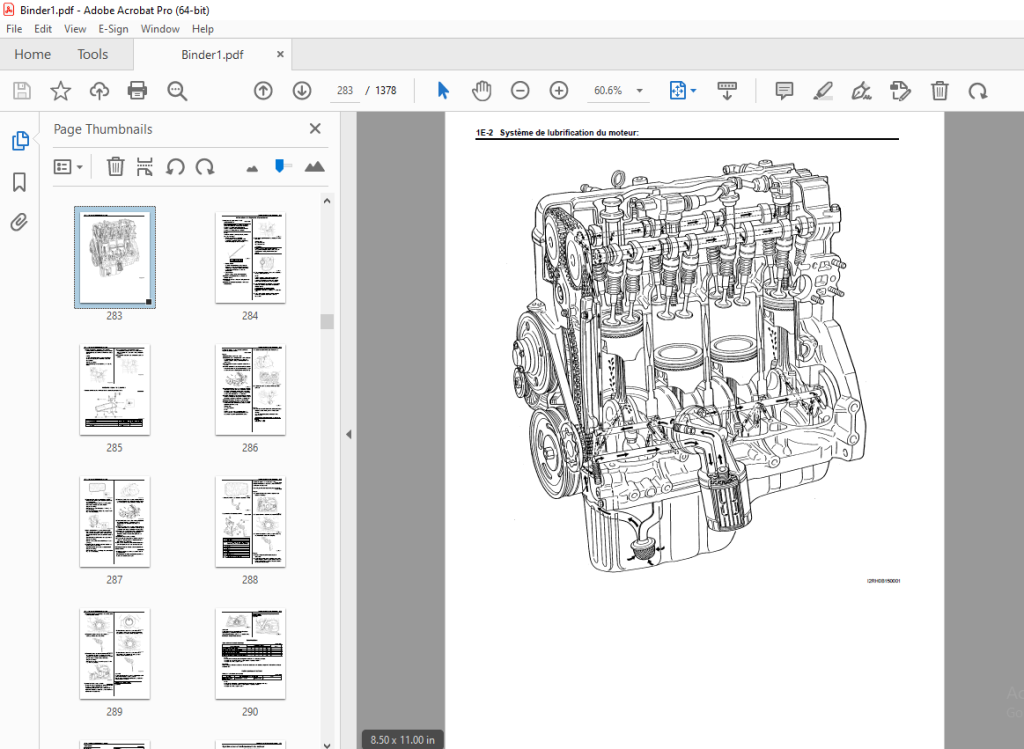1024x749 pixels.
Task: Open the View menu
Action: coord(75,29)
